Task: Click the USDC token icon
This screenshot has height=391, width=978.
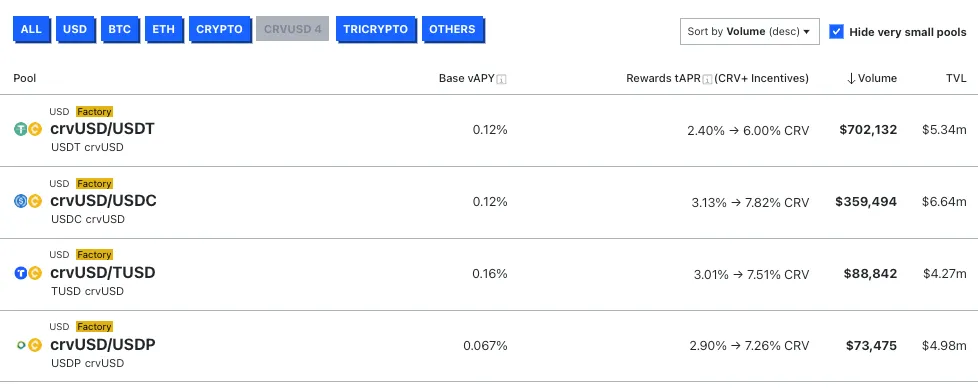Action: (21, 201)
